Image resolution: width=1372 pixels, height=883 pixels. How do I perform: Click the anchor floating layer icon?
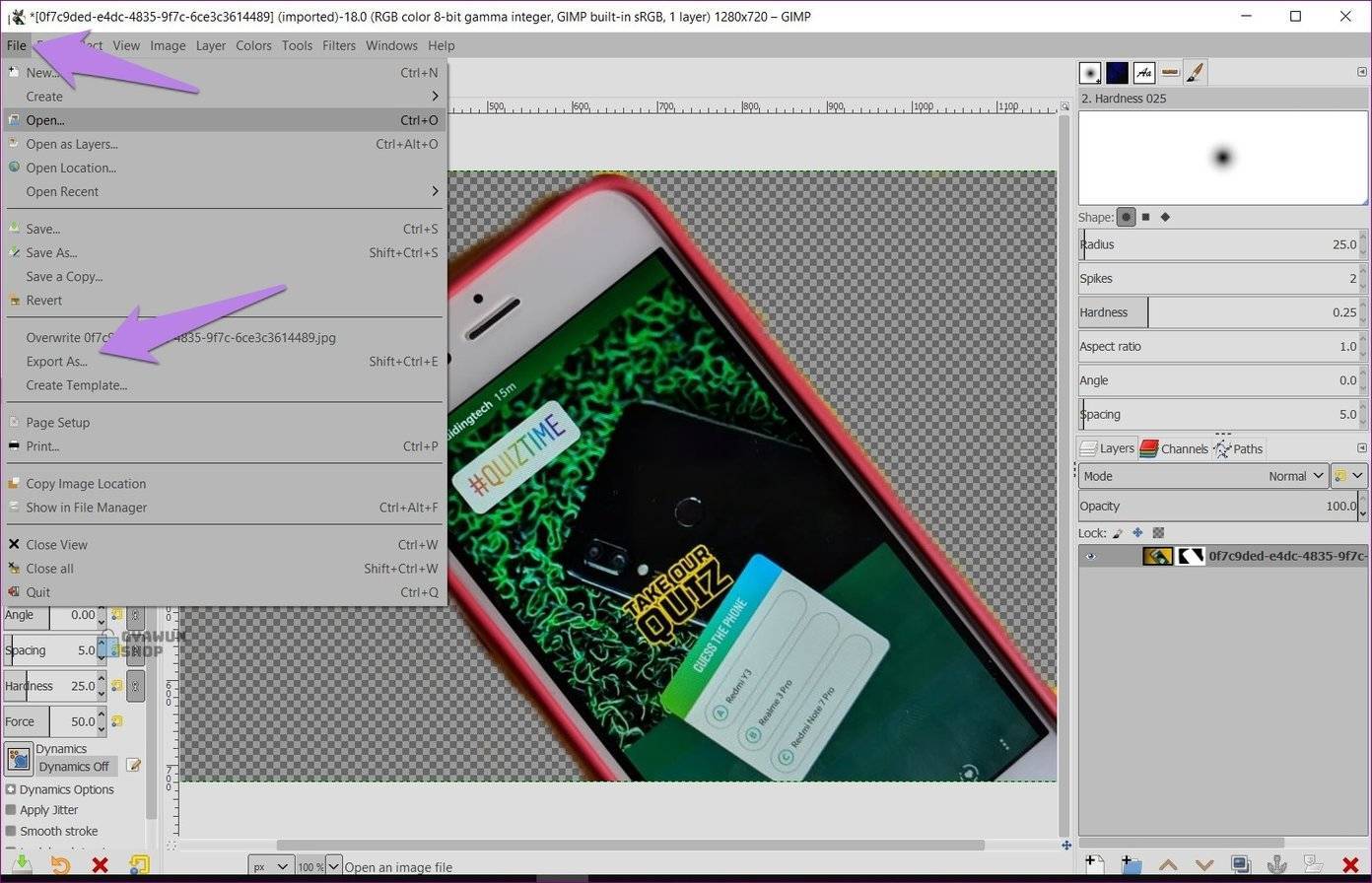(x=1276, y=864)
